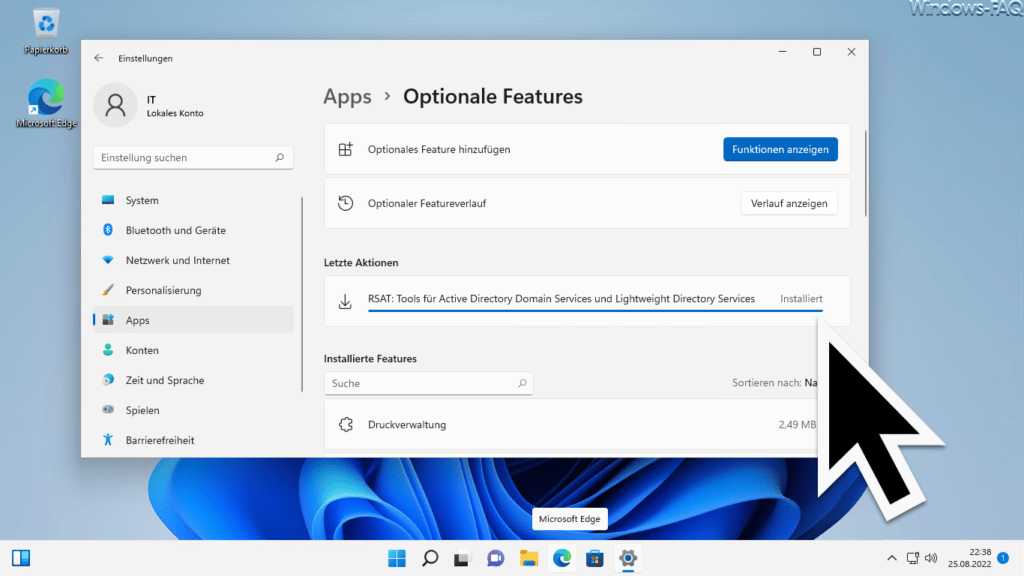The height and width of the screenshot is (576, 1024).
Task: Navigate to "Apps" via the breadcrumb
Action: coord(347,96)
